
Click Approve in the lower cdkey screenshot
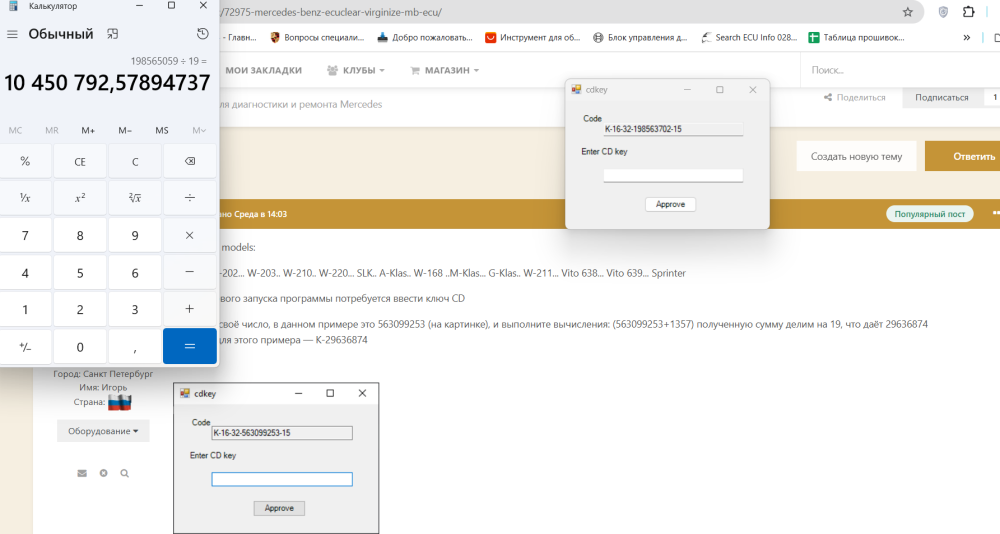[279, 508]
